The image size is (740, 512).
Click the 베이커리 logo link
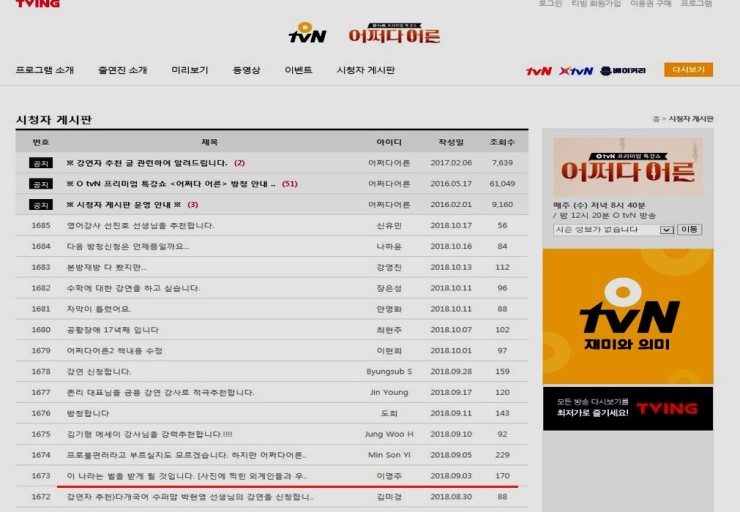point(622,71)
